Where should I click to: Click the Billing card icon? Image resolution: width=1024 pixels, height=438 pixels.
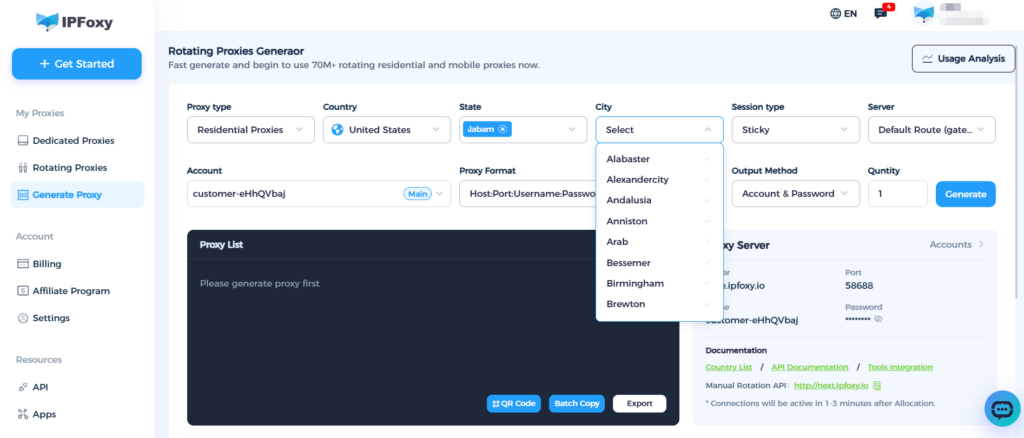[x=22, y=264]
